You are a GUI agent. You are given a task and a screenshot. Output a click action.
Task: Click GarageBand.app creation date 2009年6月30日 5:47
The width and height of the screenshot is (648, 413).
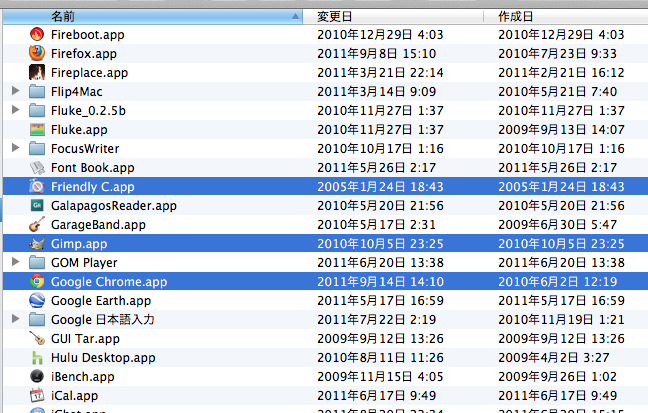tap(557, 225)
